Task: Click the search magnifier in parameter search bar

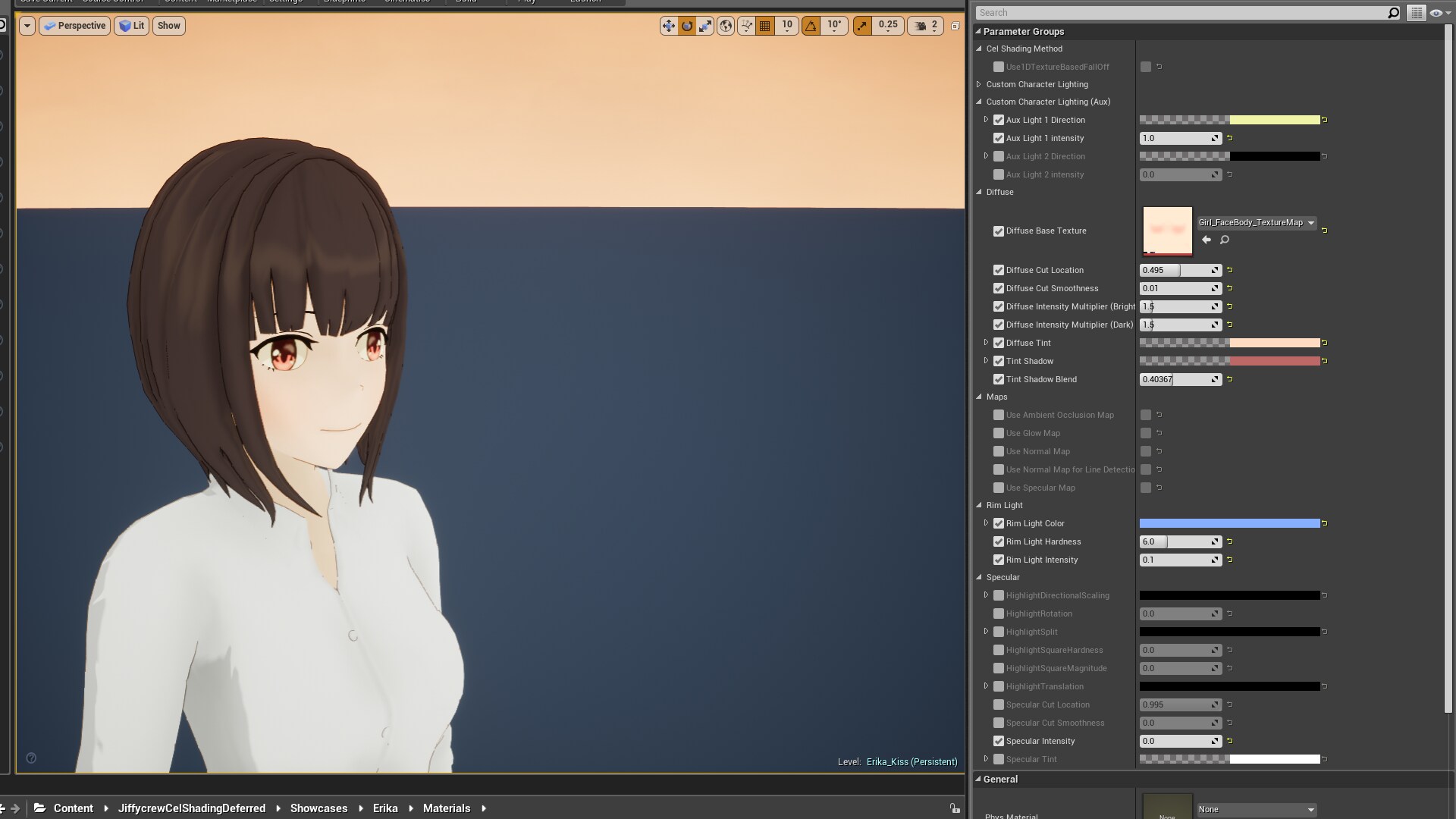Action: [1393, 12]
